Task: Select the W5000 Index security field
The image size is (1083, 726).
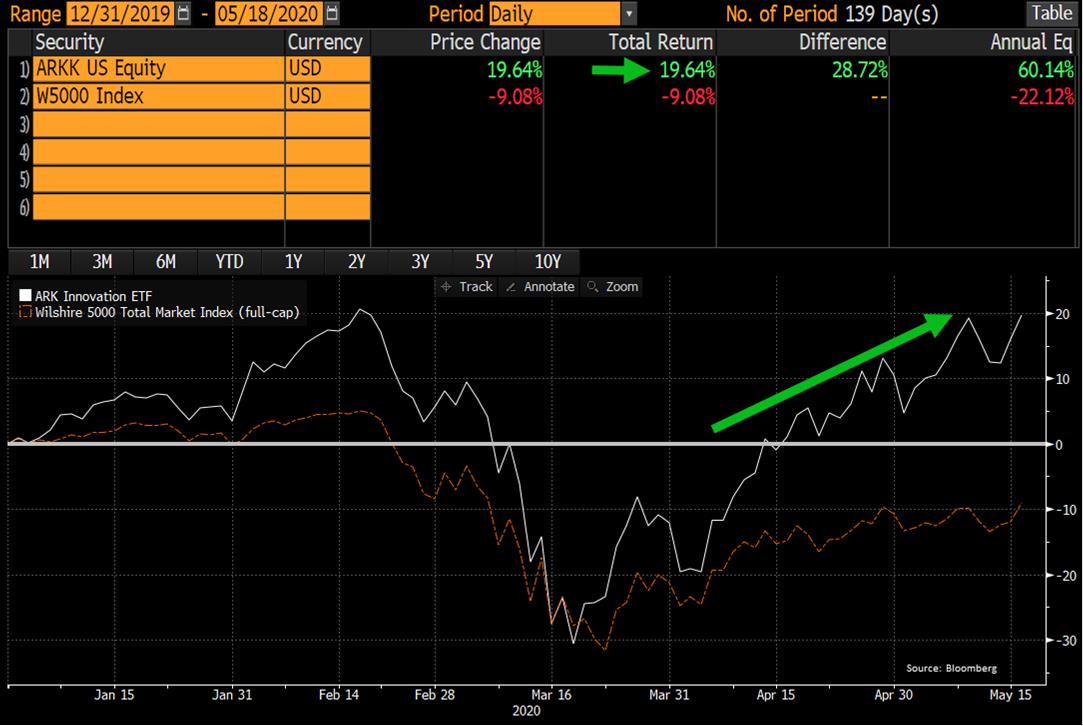Action: click(159, 97)
